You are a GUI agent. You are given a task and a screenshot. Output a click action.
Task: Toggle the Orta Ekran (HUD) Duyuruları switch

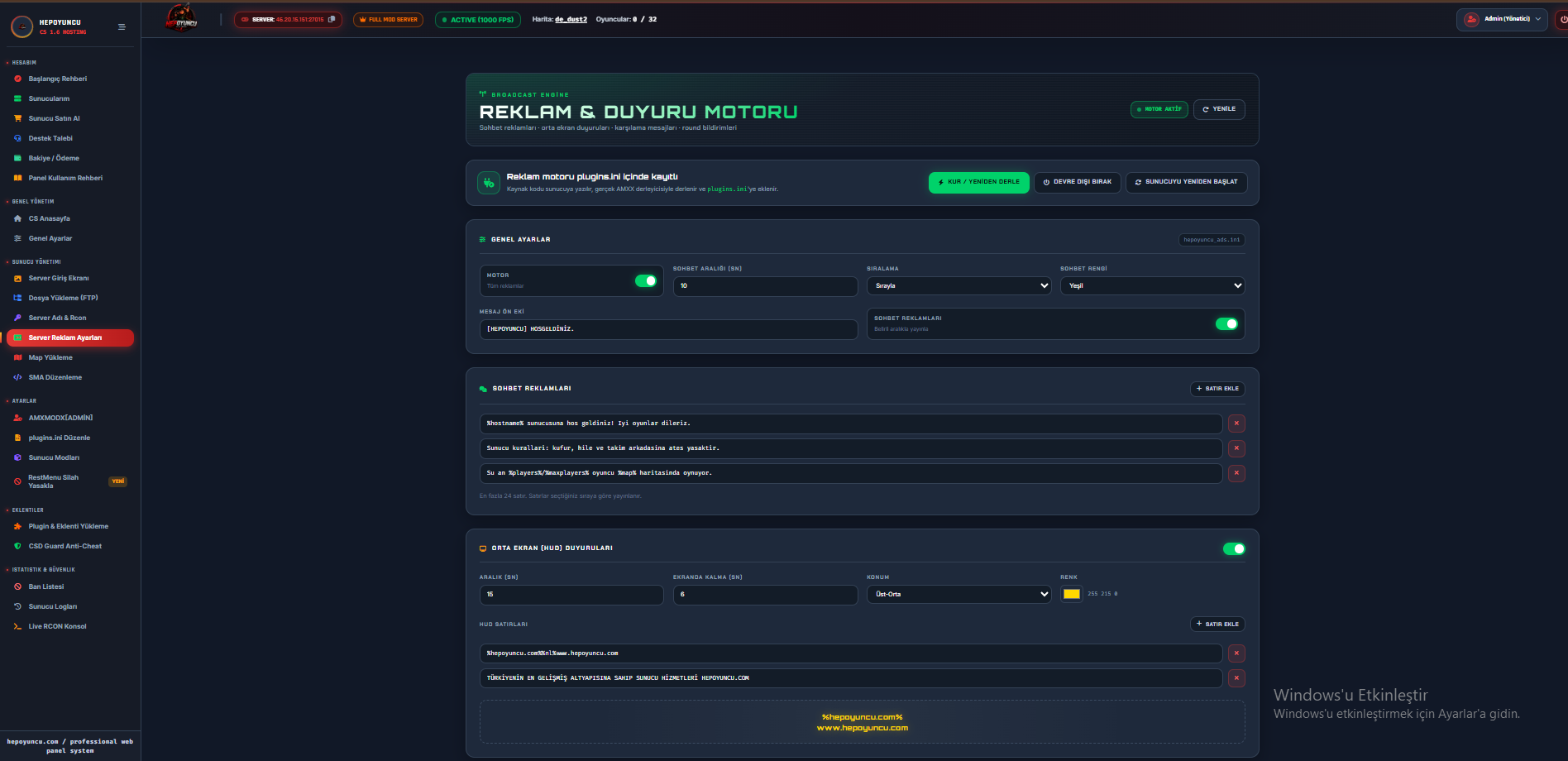[1234, 548]
